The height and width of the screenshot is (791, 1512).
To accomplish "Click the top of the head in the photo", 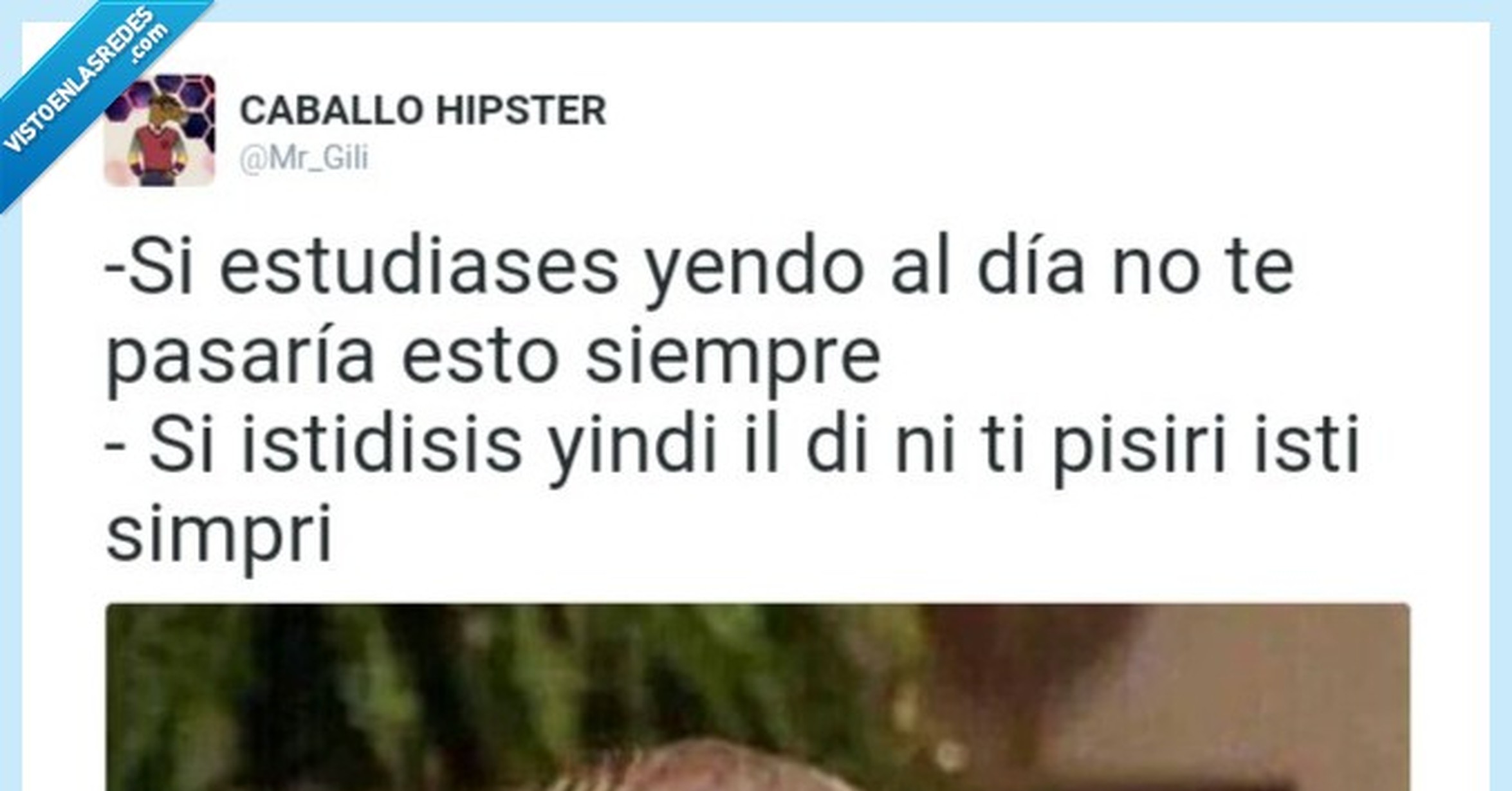I will (708, 768).
